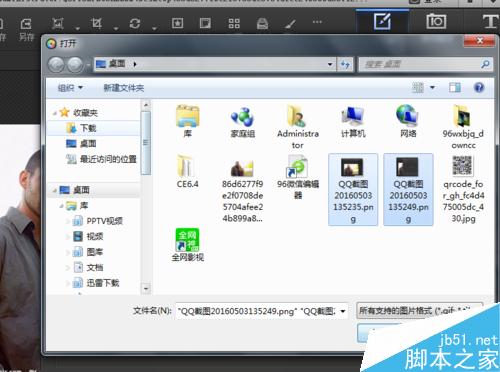This screenshot has width=500, height=372.
Task: Select the brush icon in editor toolbar
Action: (290, 24)
